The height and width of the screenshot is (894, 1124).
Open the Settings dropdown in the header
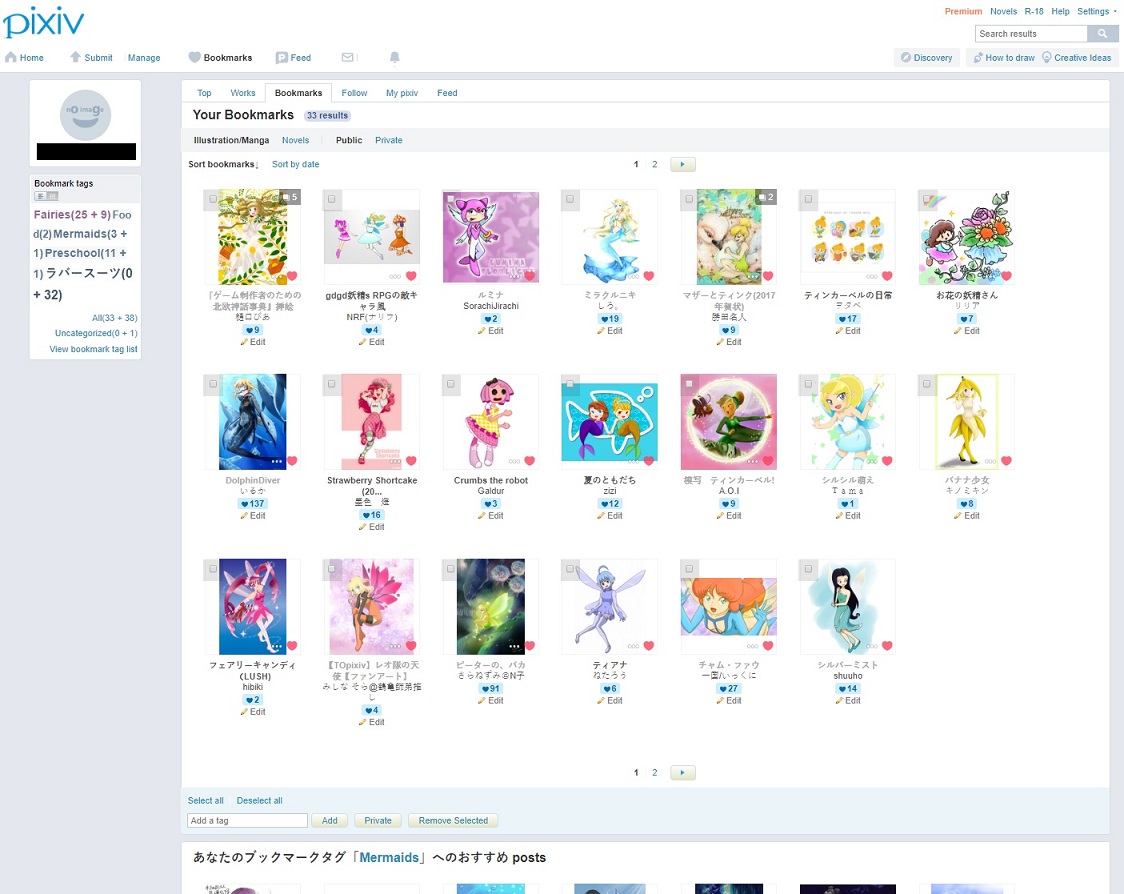point(1096,11)
